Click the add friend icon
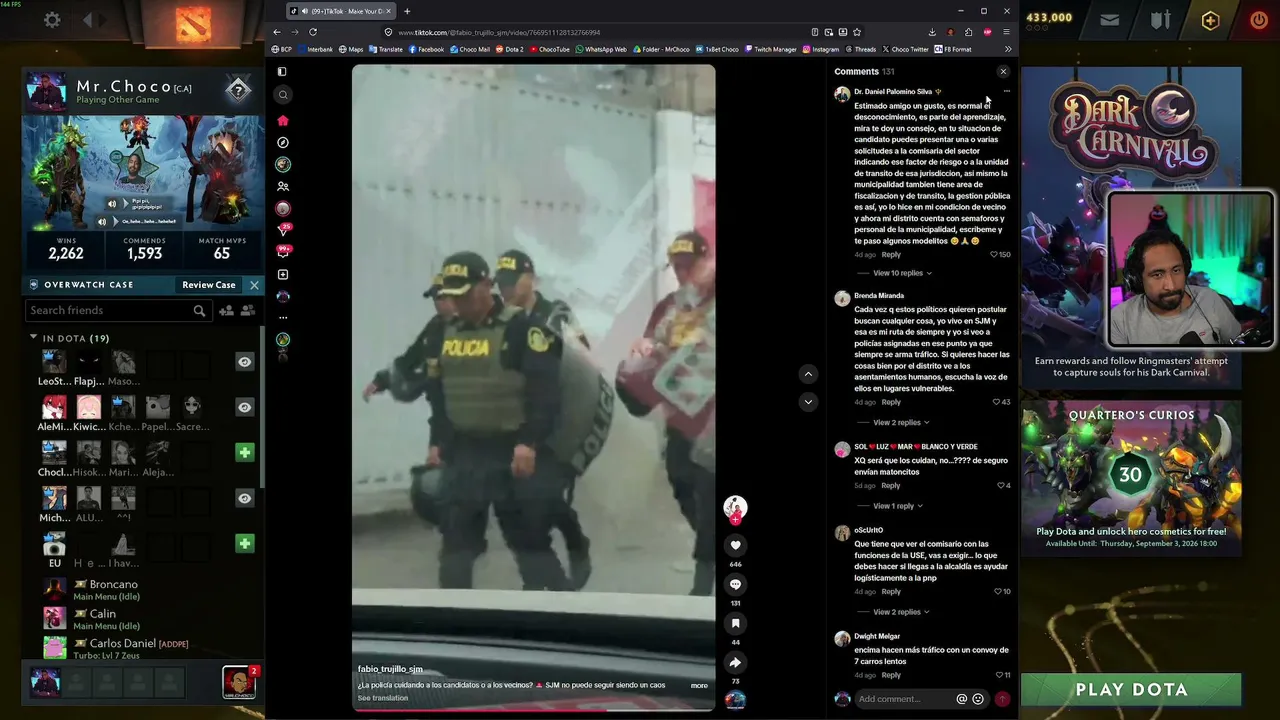 226,311
